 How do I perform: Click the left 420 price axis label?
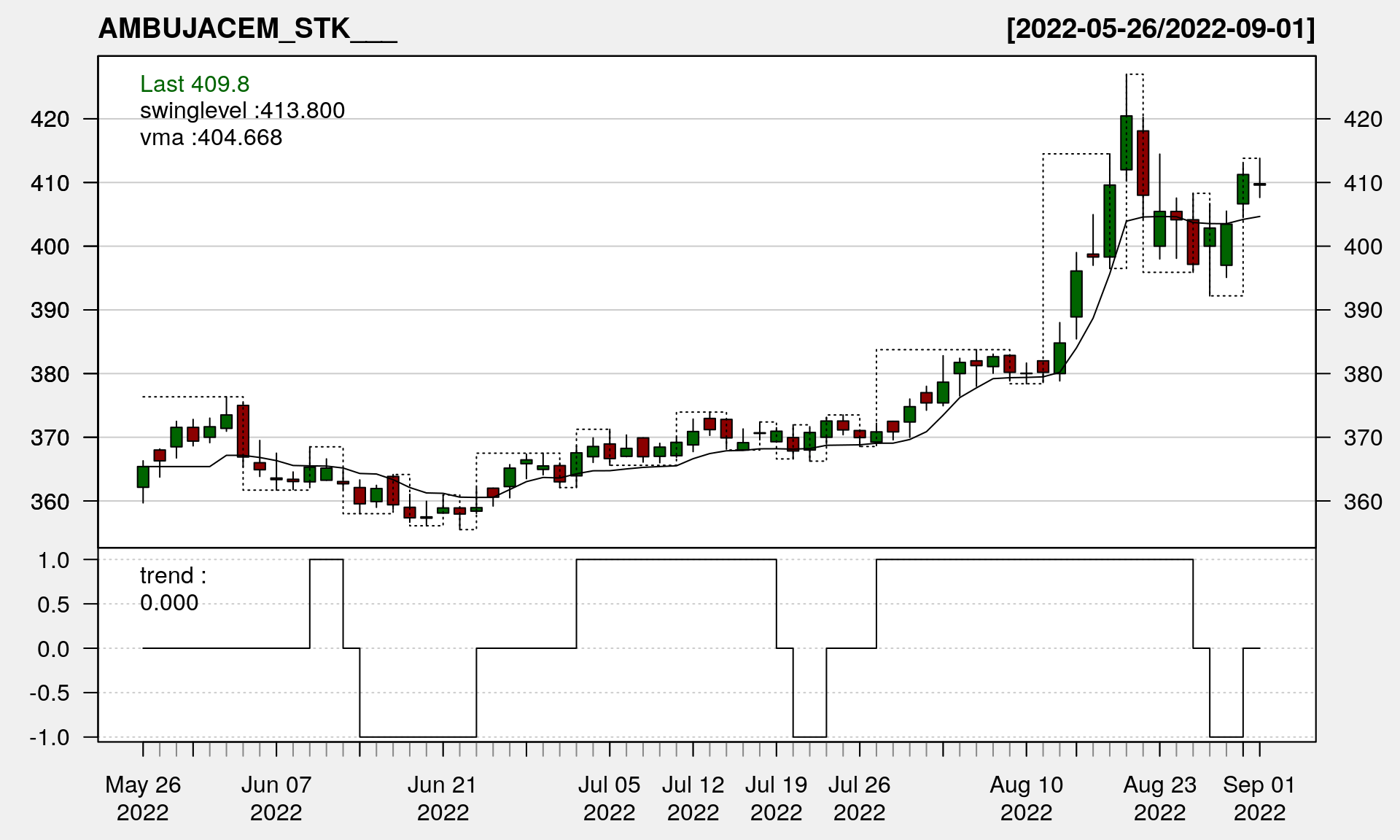pos(50,119)
